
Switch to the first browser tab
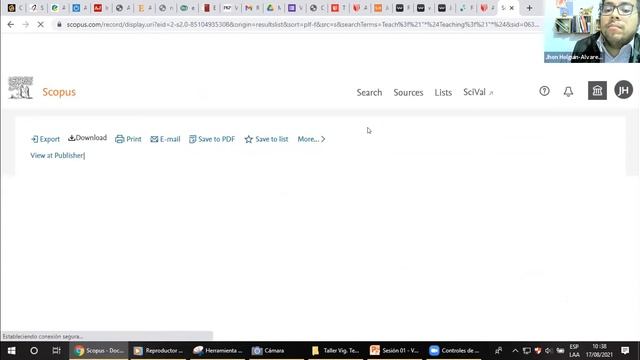click(x=15, y=8)
